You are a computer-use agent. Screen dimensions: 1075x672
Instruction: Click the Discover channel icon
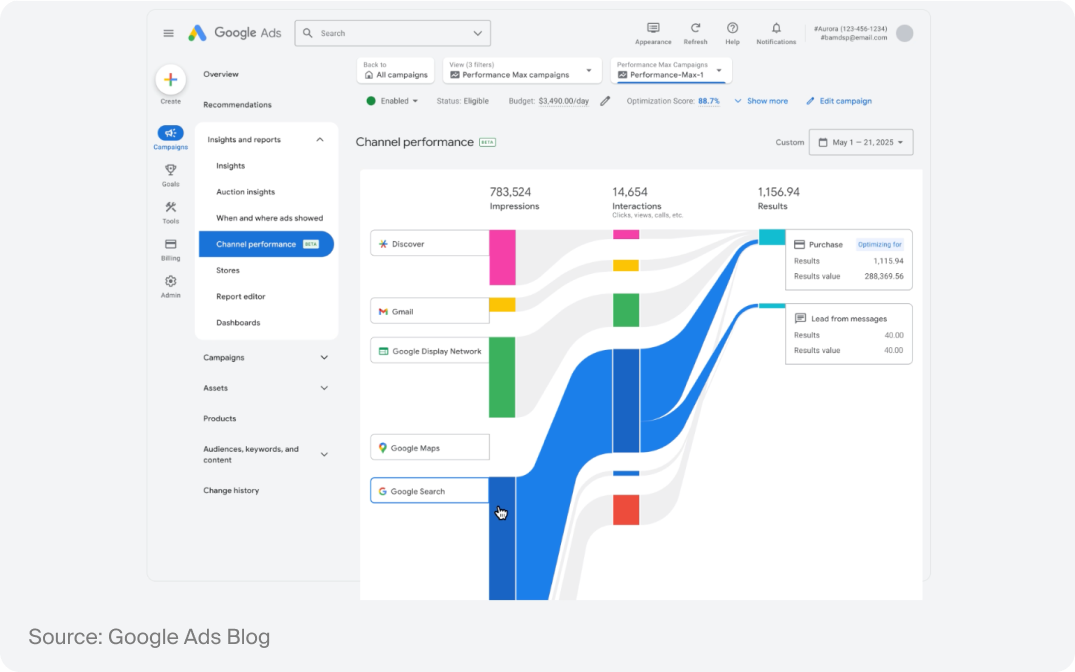pos(383,244)
